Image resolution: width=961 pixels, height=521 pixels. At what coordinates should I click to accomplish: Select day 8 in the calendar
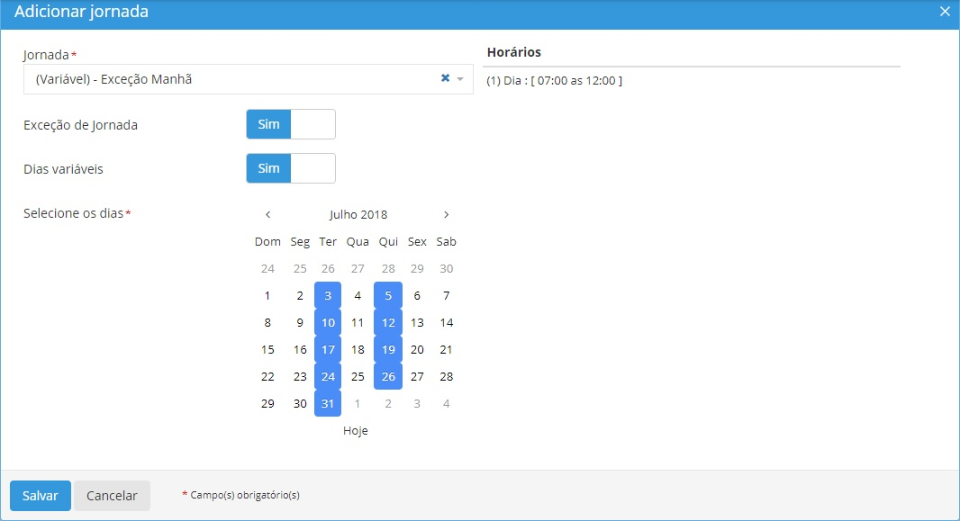tap(267, 323)
